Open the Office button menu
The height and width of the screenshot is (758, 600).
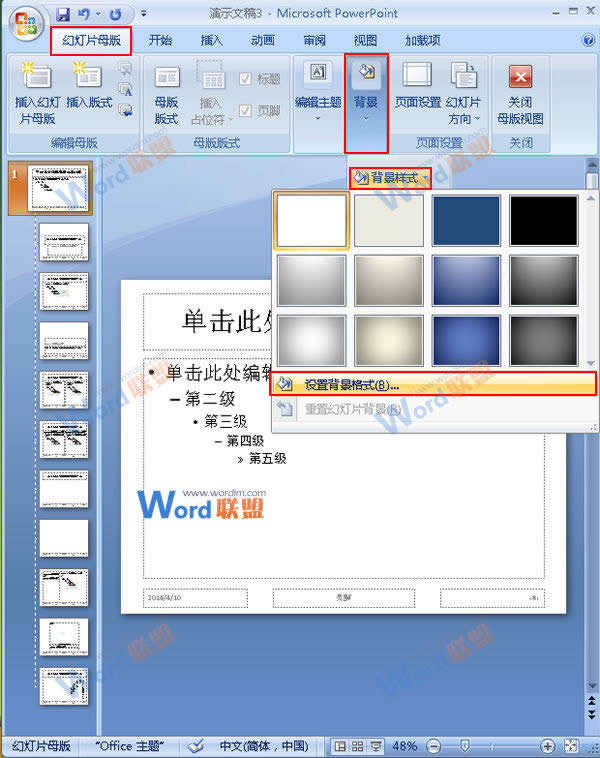(26, 24)
